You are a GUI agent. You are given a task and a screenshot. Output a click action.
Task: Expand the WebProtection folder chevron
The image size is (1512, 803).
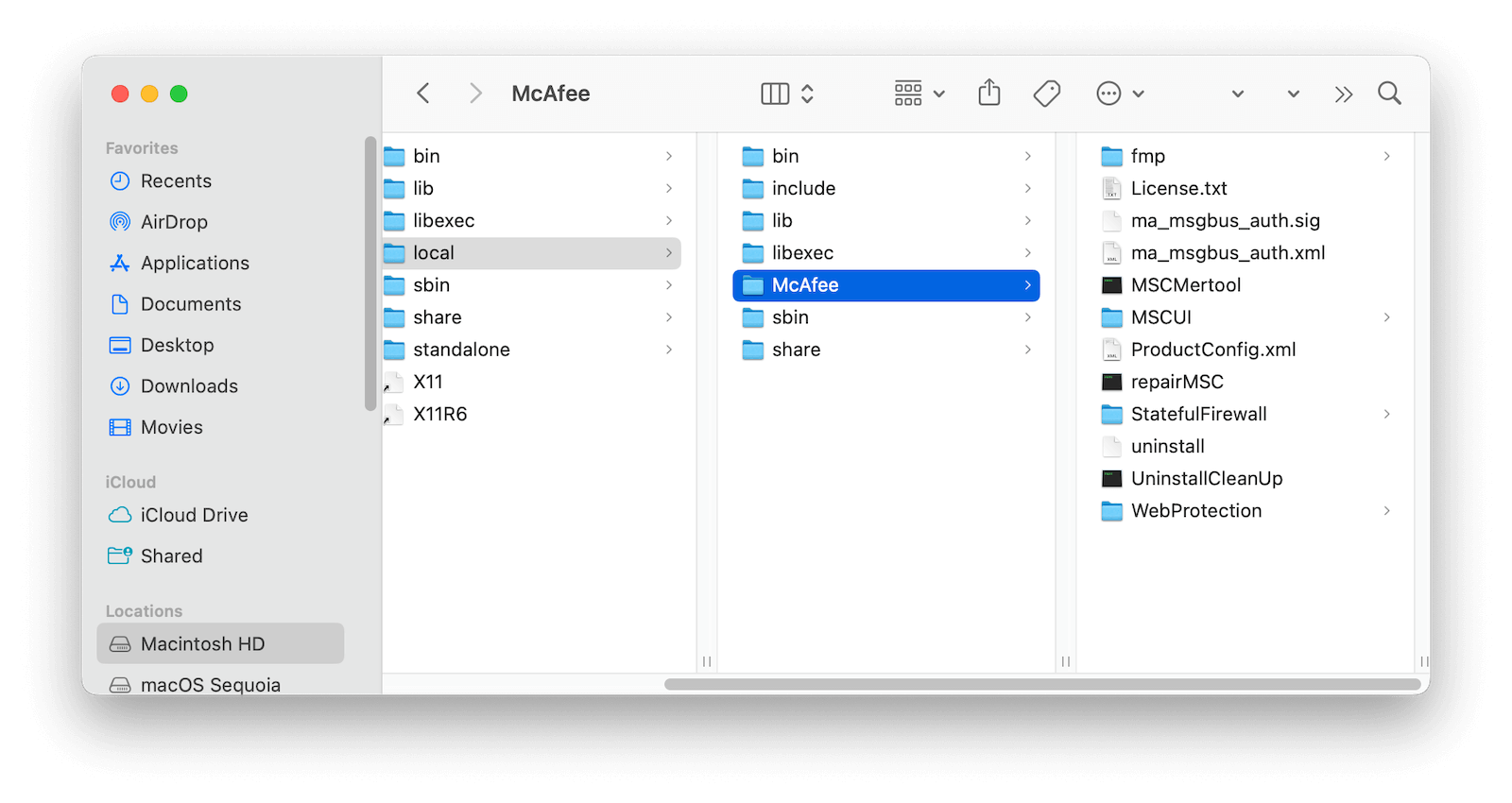(x=1387, y=511)
